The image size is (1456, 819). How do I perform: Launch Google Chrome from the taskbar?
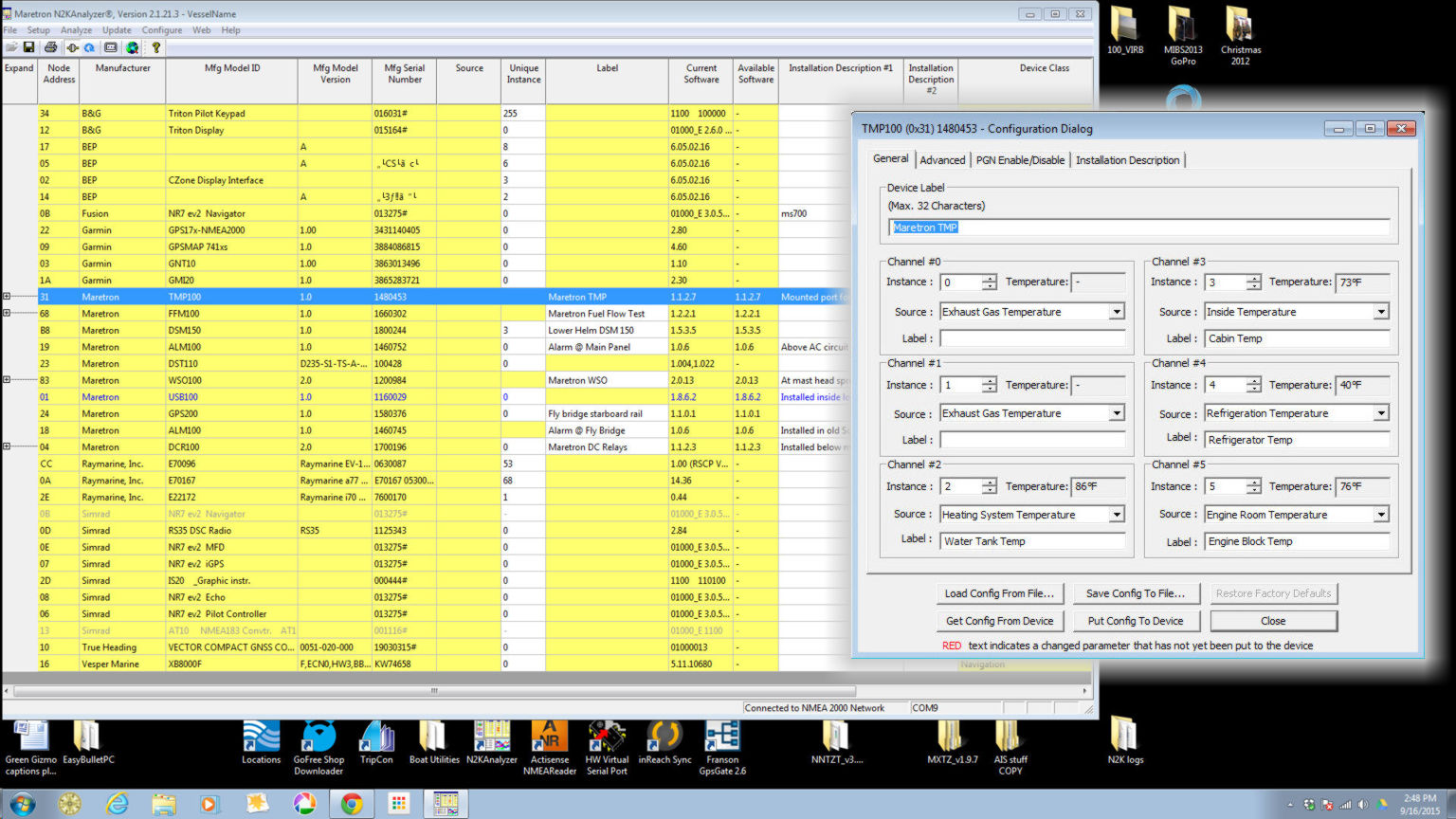click(352, 804)
